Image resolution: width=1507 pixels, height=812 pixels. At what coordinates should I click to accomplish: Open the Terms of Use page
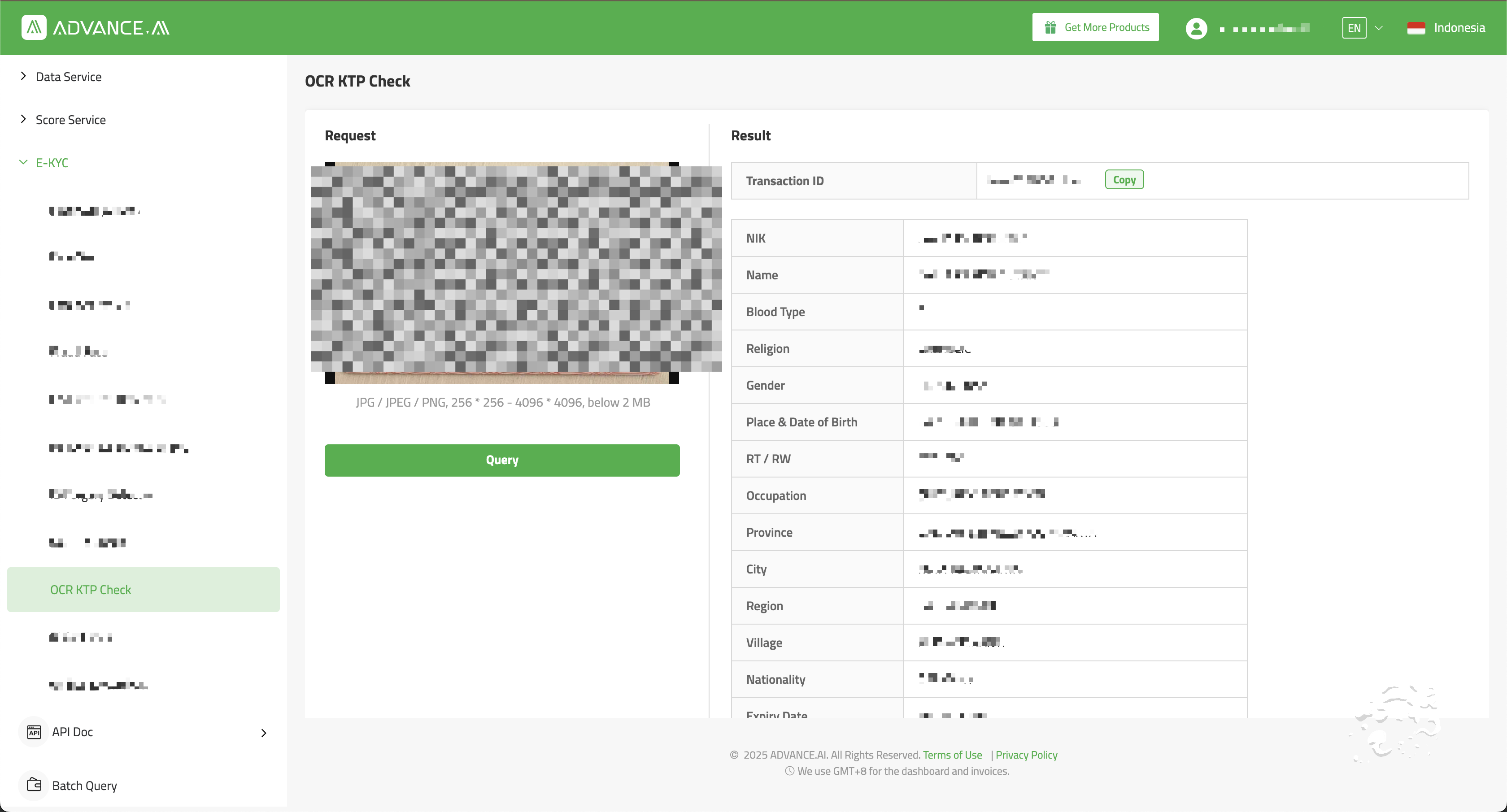tap(952, 755)
